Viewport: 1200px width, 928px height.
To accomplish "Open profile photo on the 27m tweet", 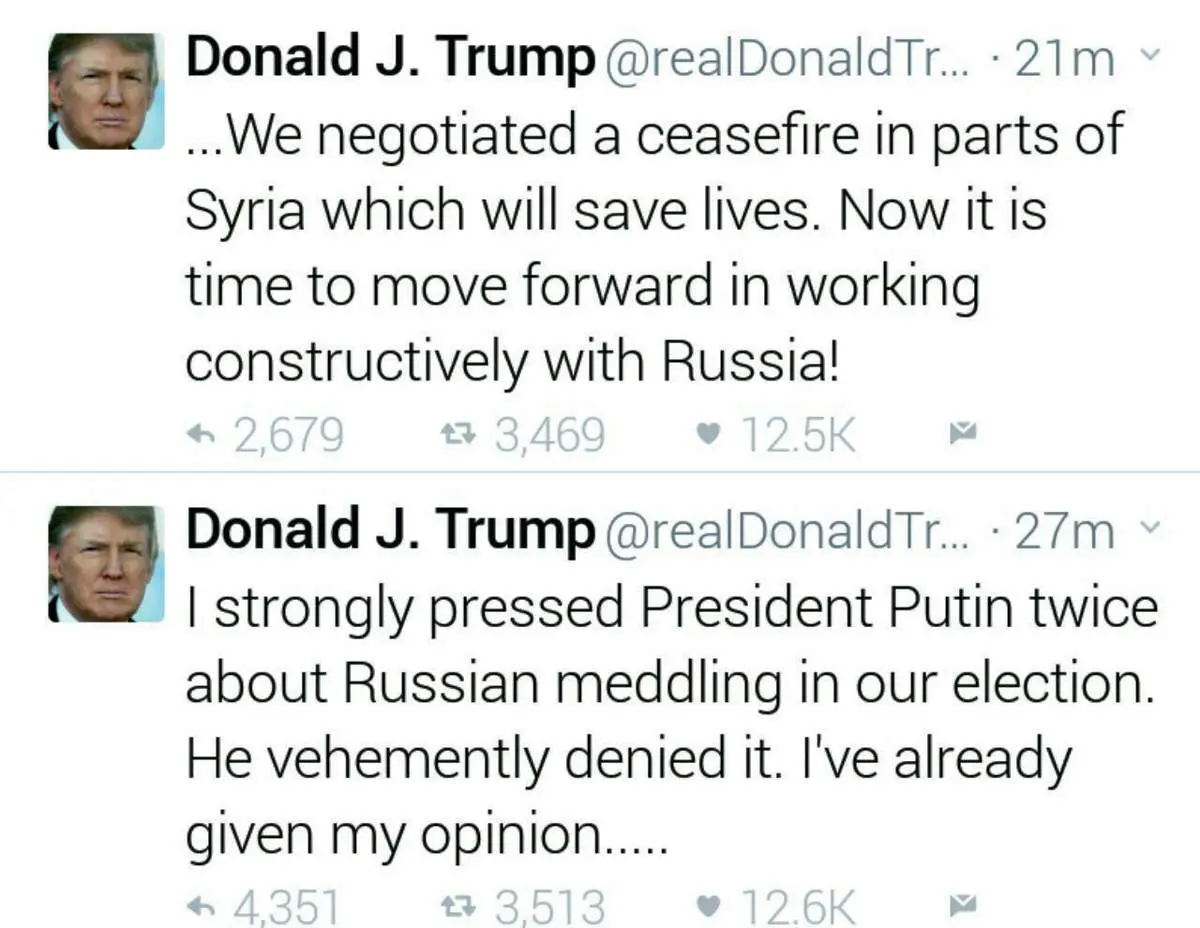I will [105, 563].
